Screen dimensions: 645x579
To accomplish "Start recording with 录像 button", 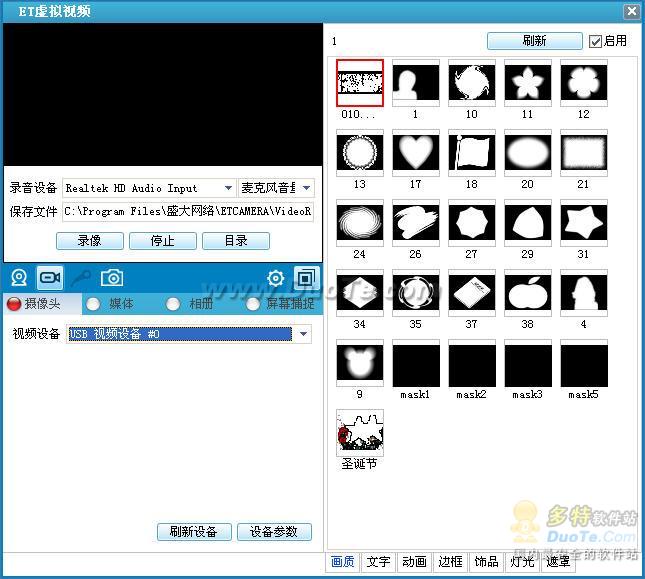I will point(90,241).
